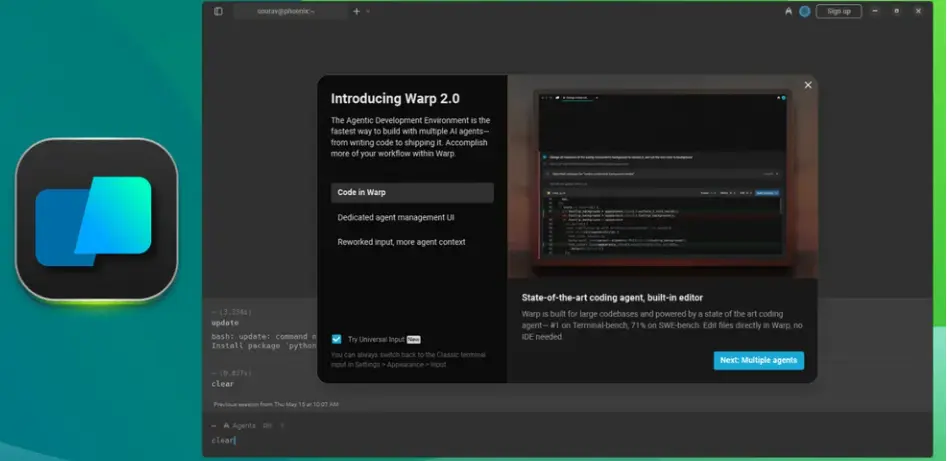This screenshot has width=947, height=461.
Task: Toggle the left sidebar panel icon
Action: 218,11
